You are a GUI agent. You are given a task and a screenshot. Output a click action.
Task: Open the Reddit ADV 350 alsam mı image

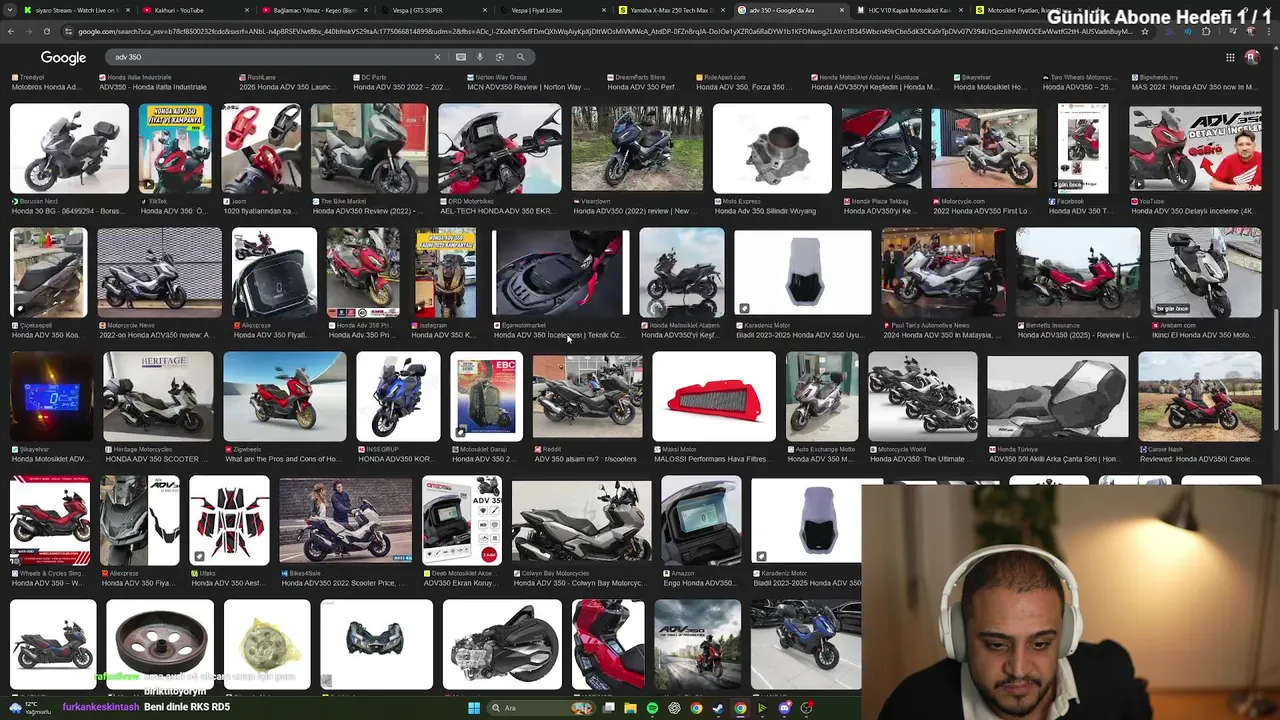tap(587, 396)
